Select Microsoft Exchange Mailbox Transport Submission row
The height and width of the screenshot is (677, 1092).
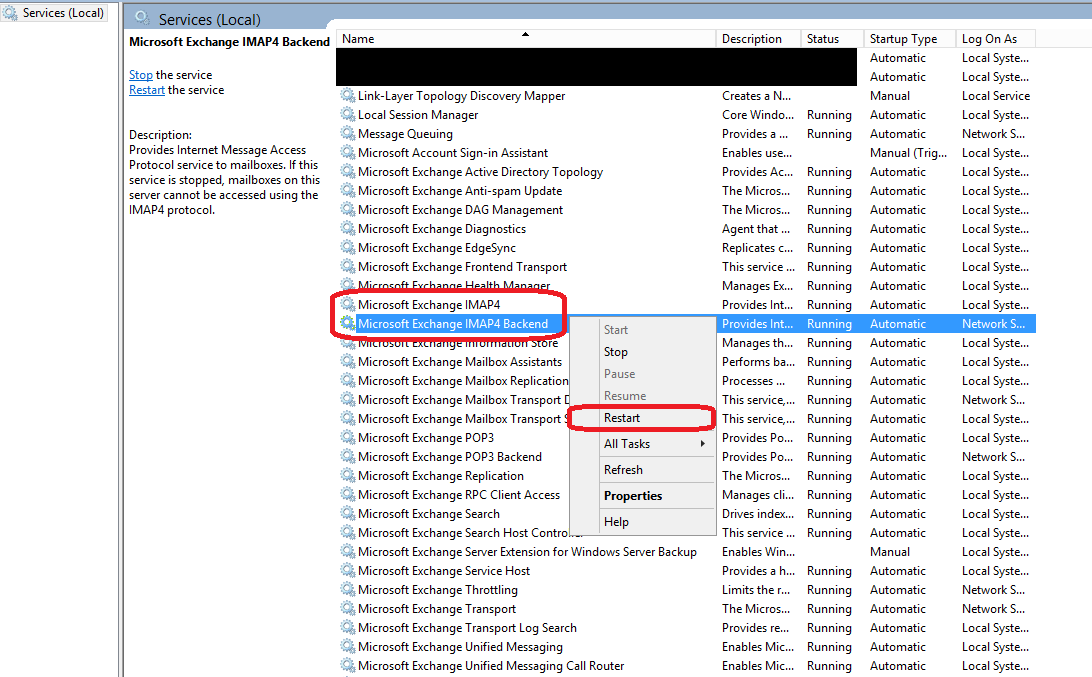pos(686,419)
